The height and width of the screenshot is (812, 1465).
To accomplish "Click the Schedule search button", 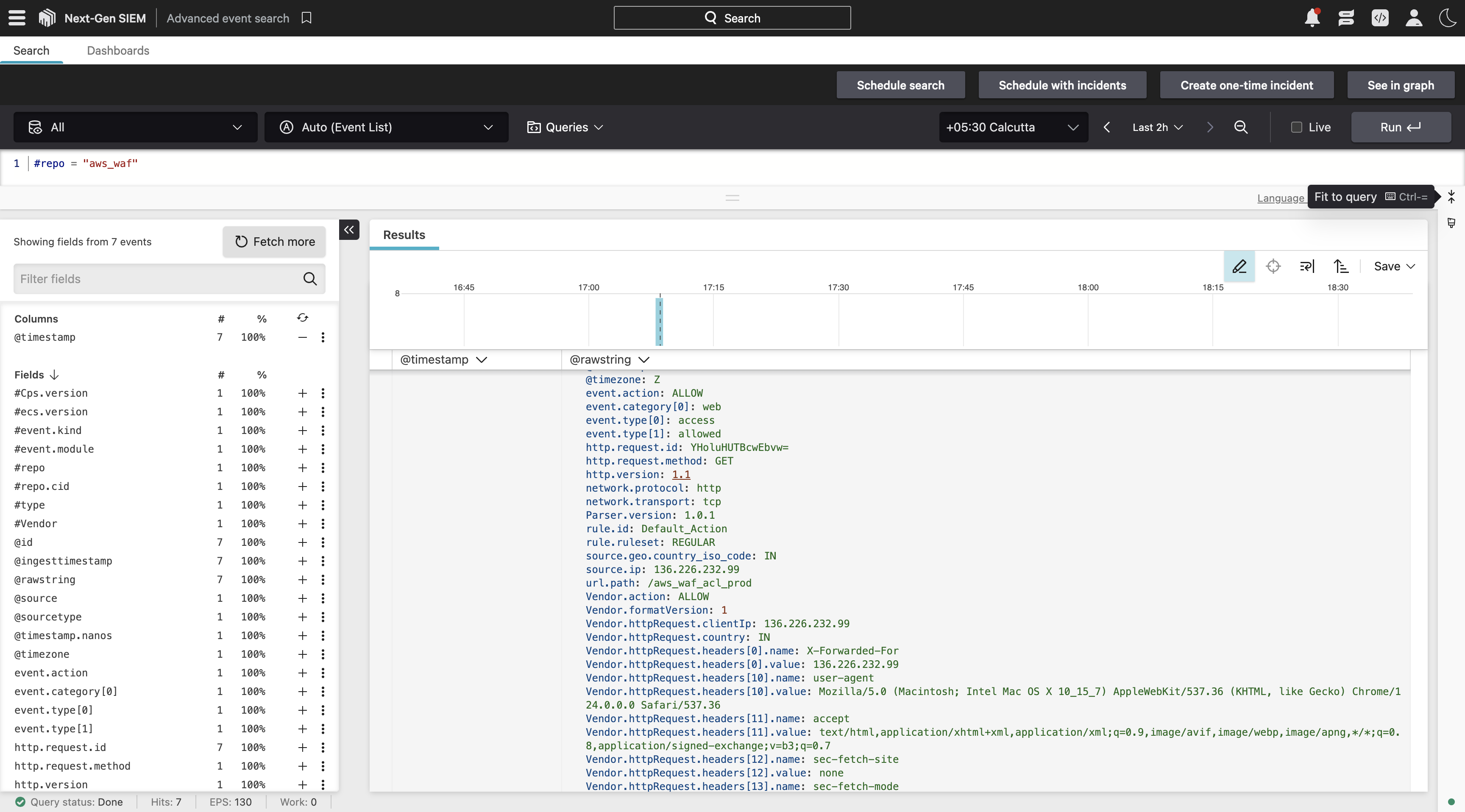I will point(900,85).
